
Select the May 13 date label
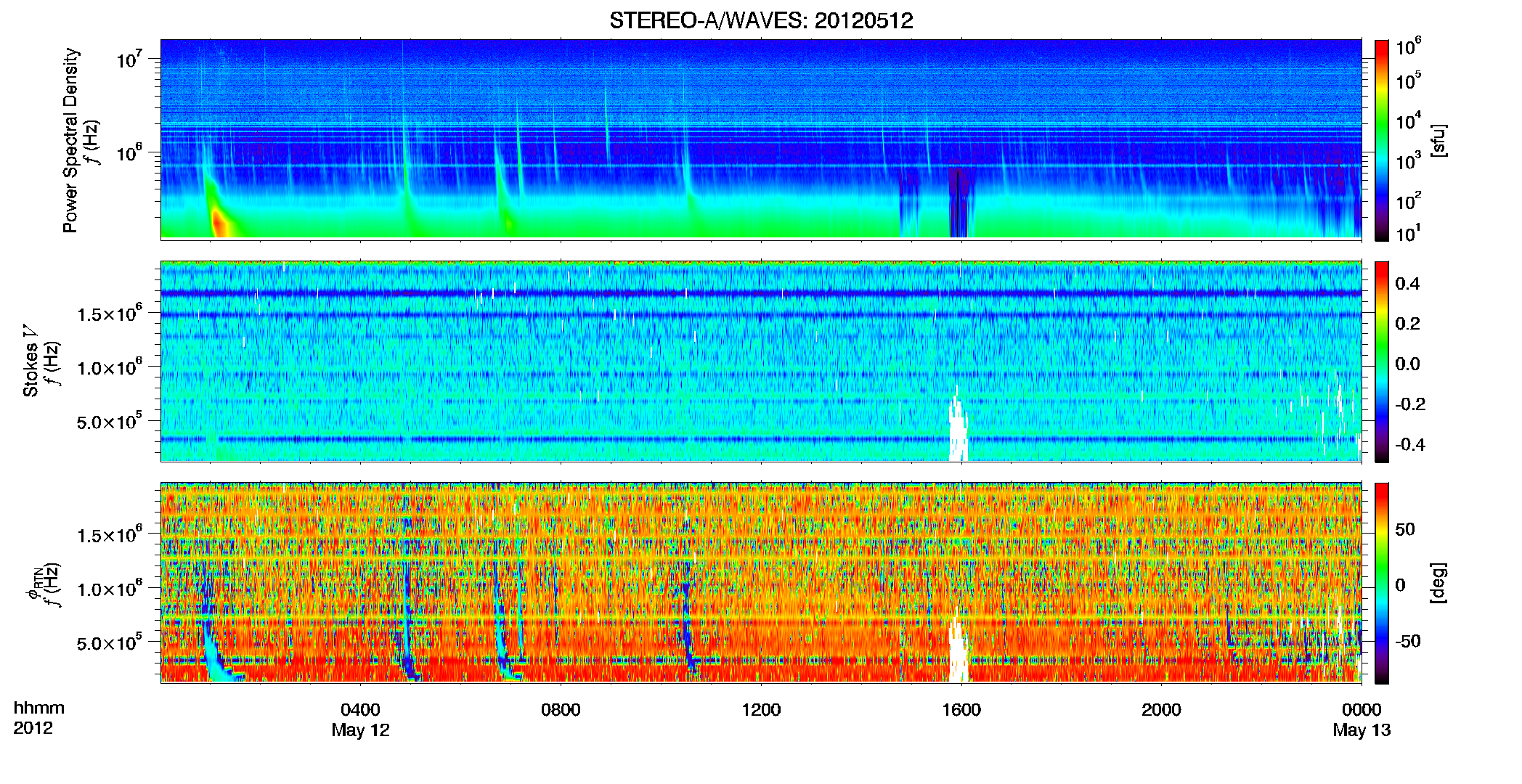pyautogui.click(x=1362, y=730)
